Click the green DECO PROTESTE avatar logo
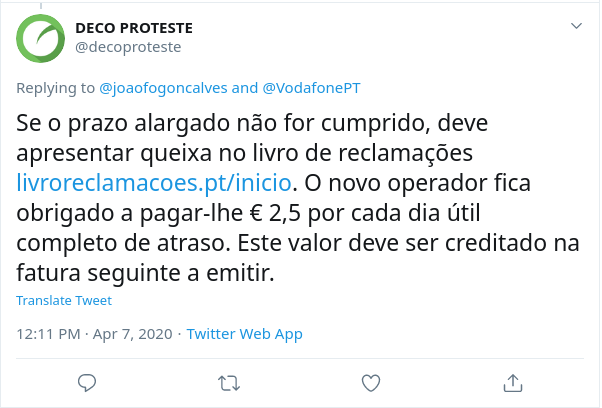This screenshot has width=602, height=408. pyautogui.click(x=40, y=38)
